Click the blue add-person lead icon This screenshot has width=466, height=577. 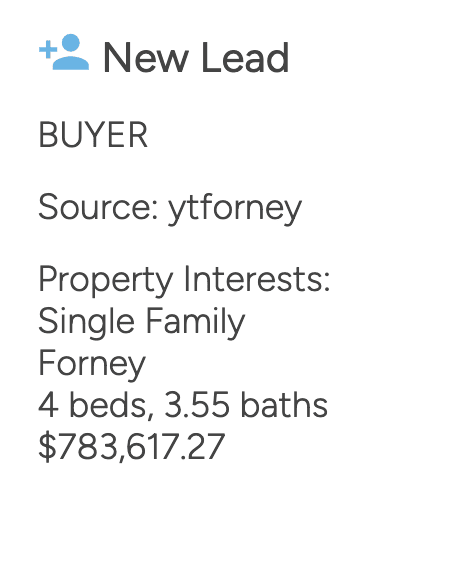click(64, 52)
